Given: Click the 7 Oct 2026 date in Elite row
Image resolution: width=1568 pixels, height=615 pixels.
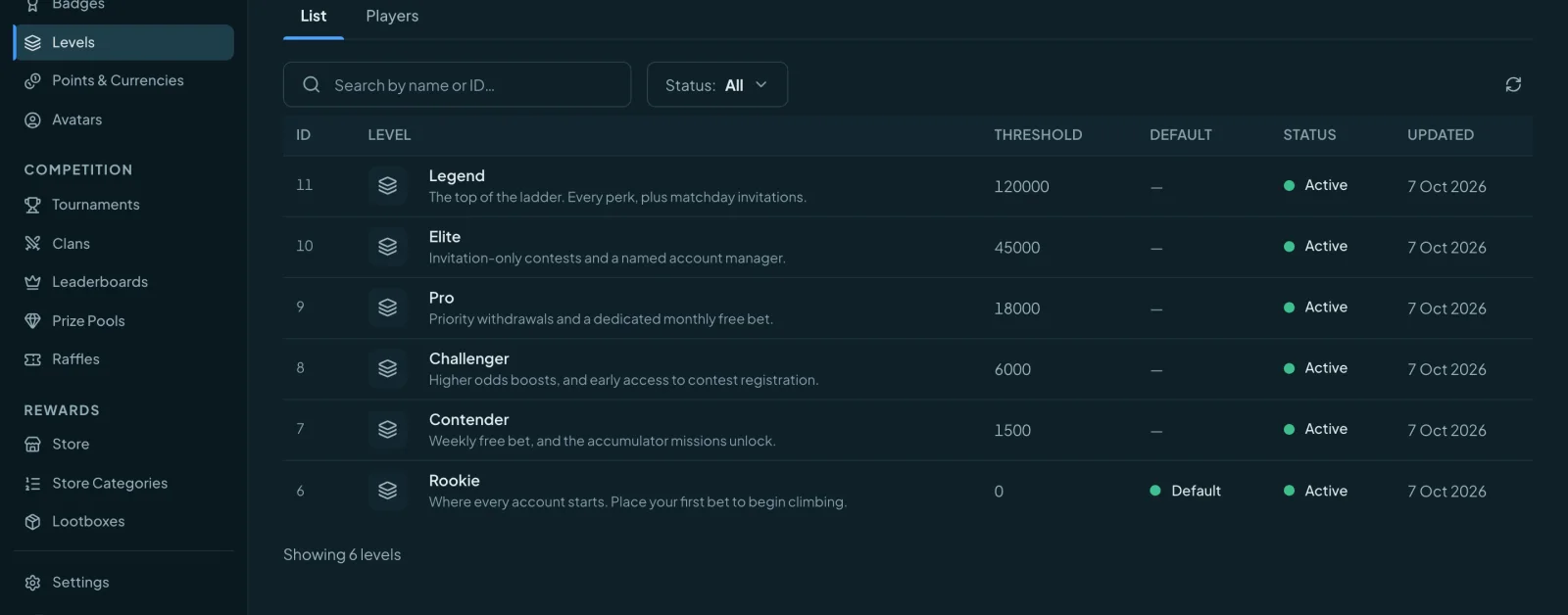Looking at the screenshot, I should 1446,248.
